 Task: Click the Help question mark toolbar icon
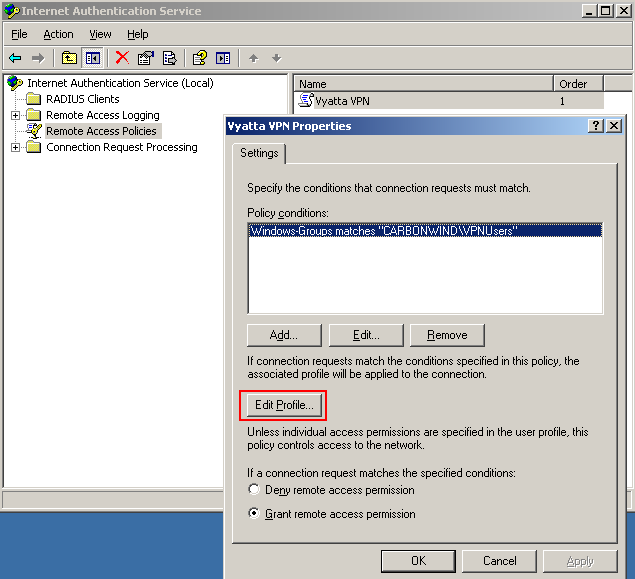(x=200, y=58)
